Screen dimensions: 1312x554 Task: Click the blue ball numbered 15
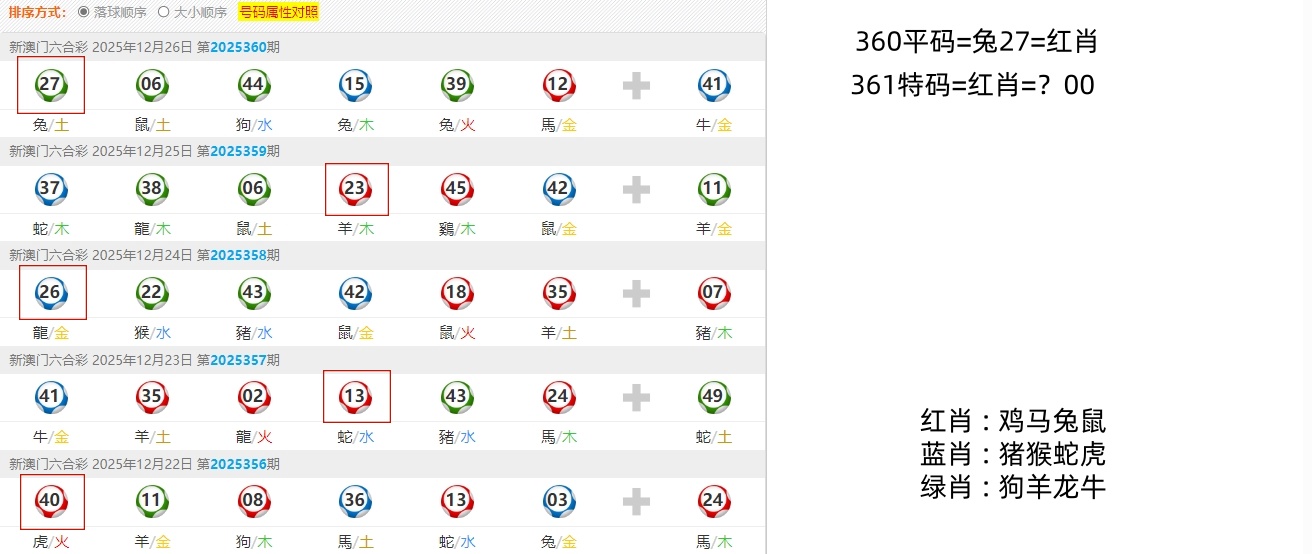pos(355,85)
